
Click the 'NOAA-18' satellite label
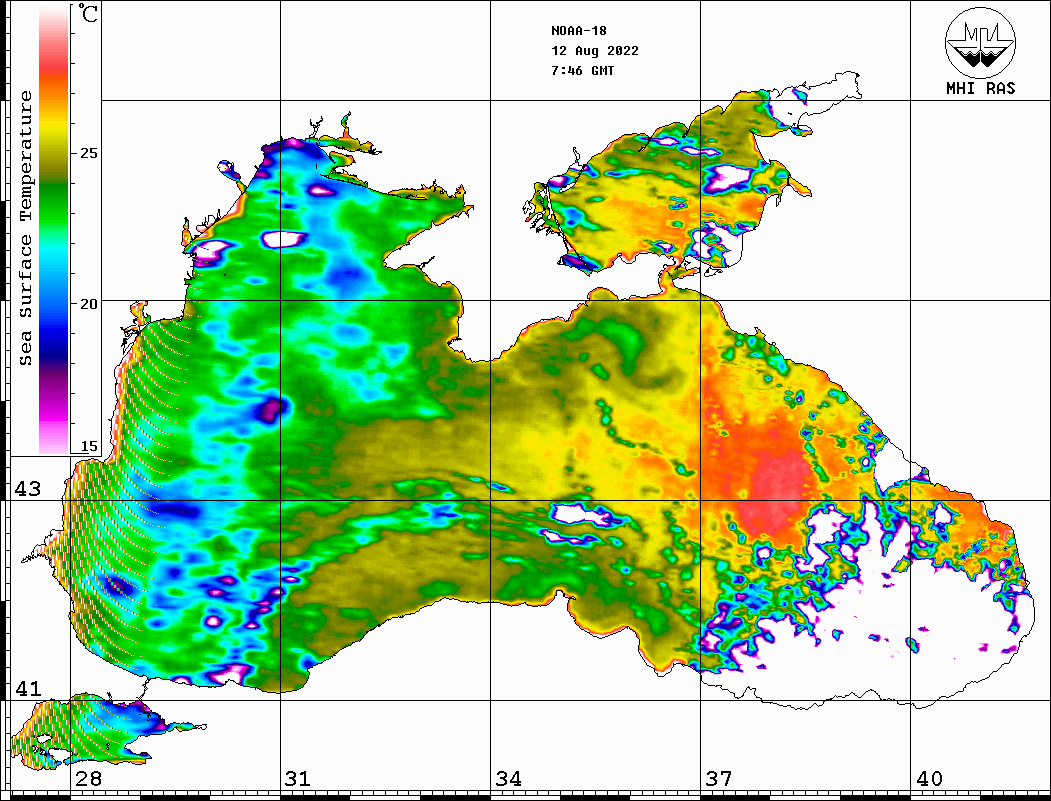[x=578, y=31]
